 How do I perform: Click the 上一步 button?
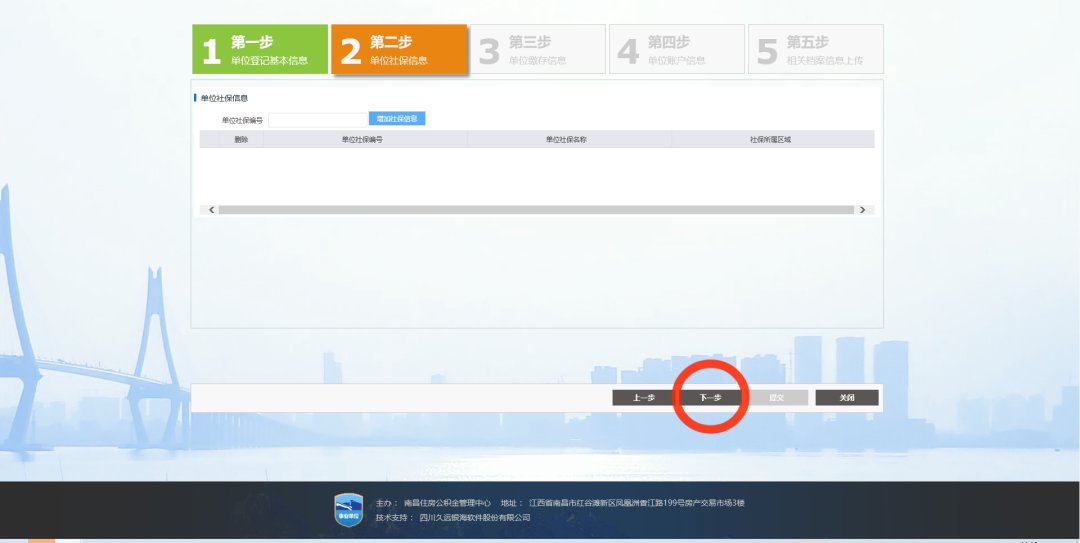643,398
